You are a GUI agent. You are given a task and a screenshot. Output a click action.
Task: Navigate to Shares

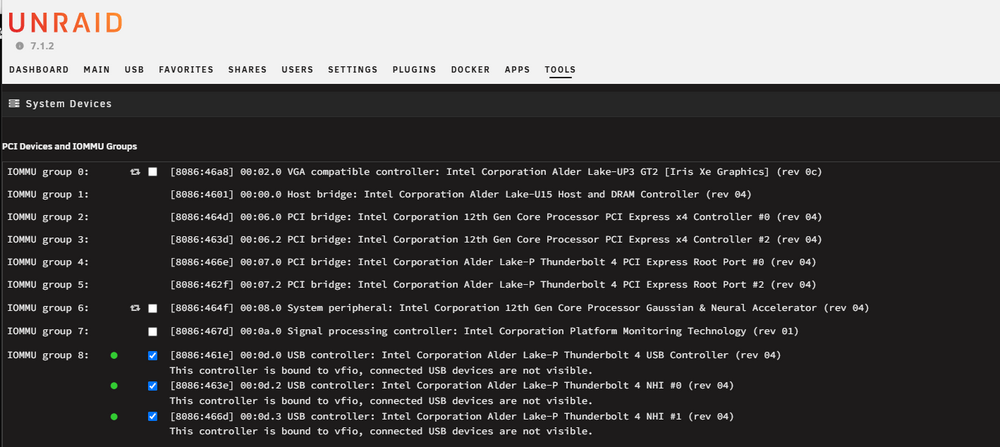[x=247, y=70]
